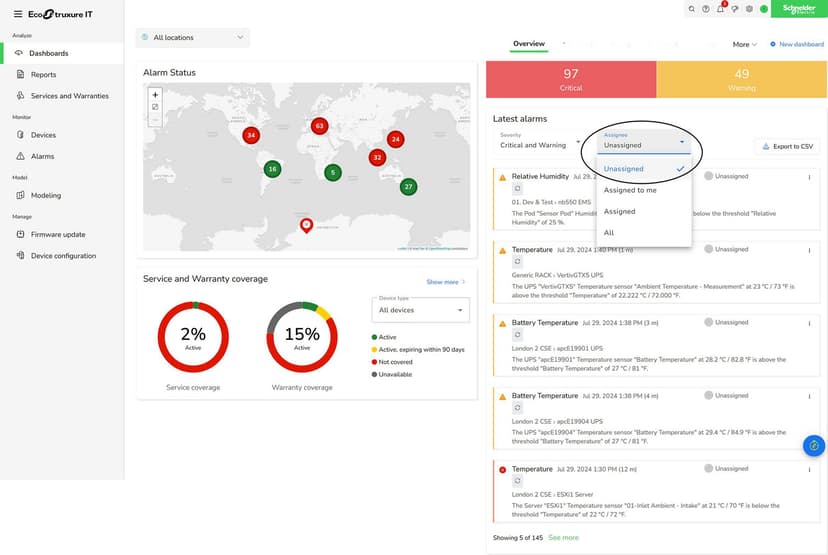The image size is (828, 555).
Task: Open the notifications bell
Action: click(x=720, y=9)
